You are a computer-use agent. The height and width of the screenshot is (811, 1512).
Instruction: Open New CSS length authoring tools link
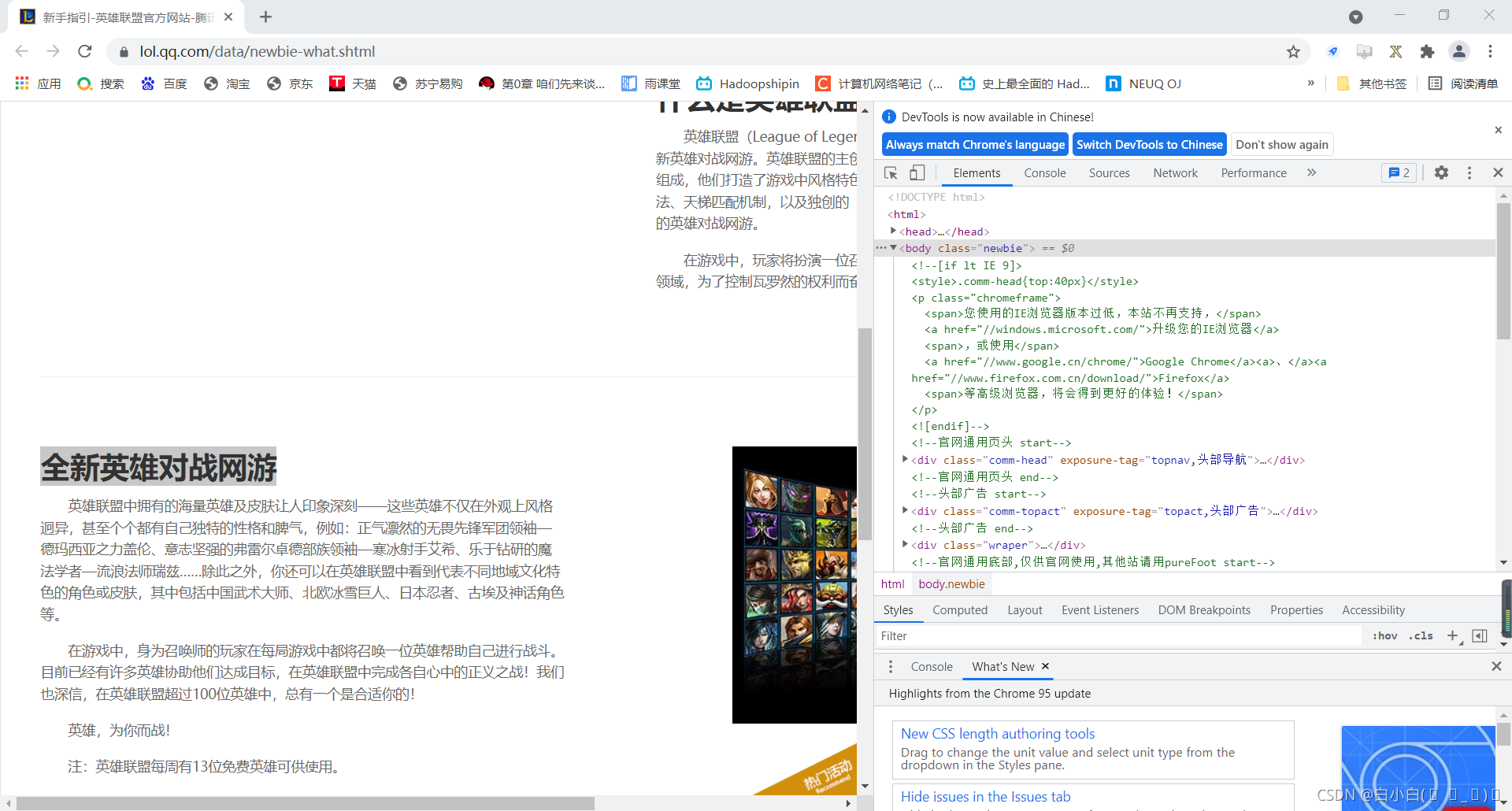[998, 734]
